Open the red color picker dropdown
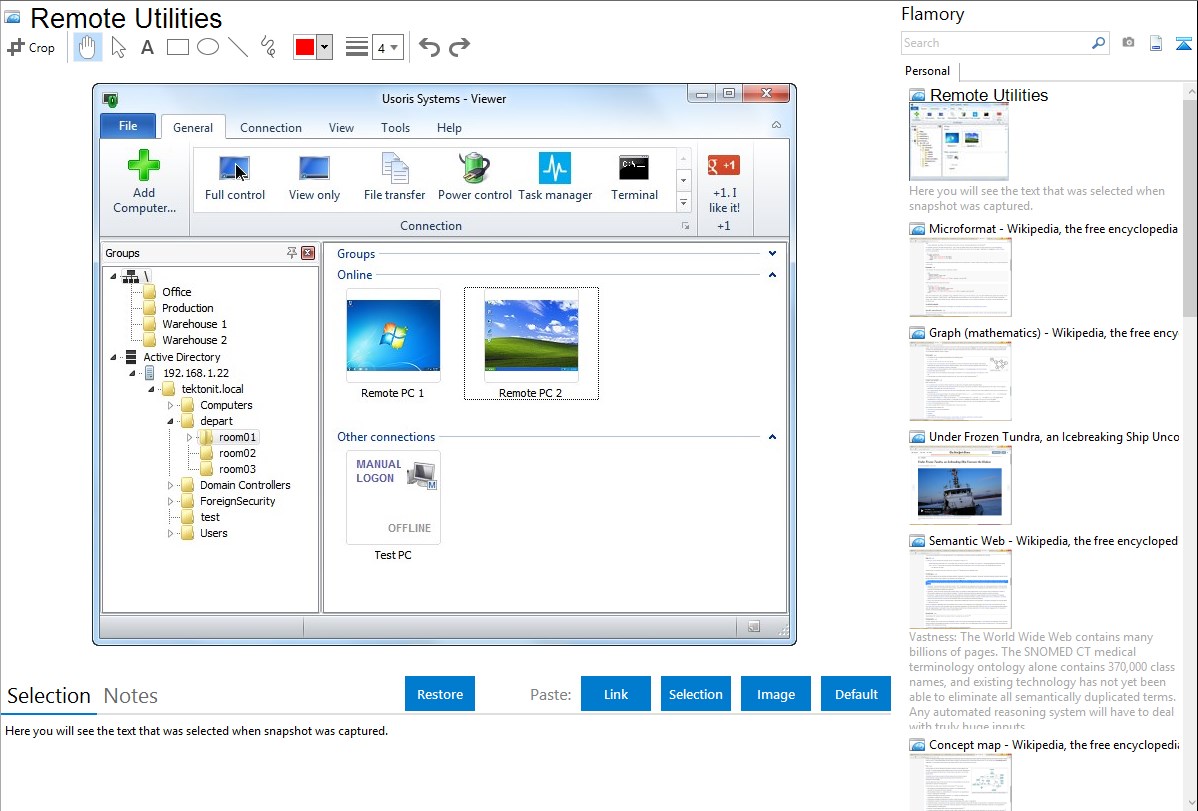This screenshot has width=1198, height=811. 324,47
